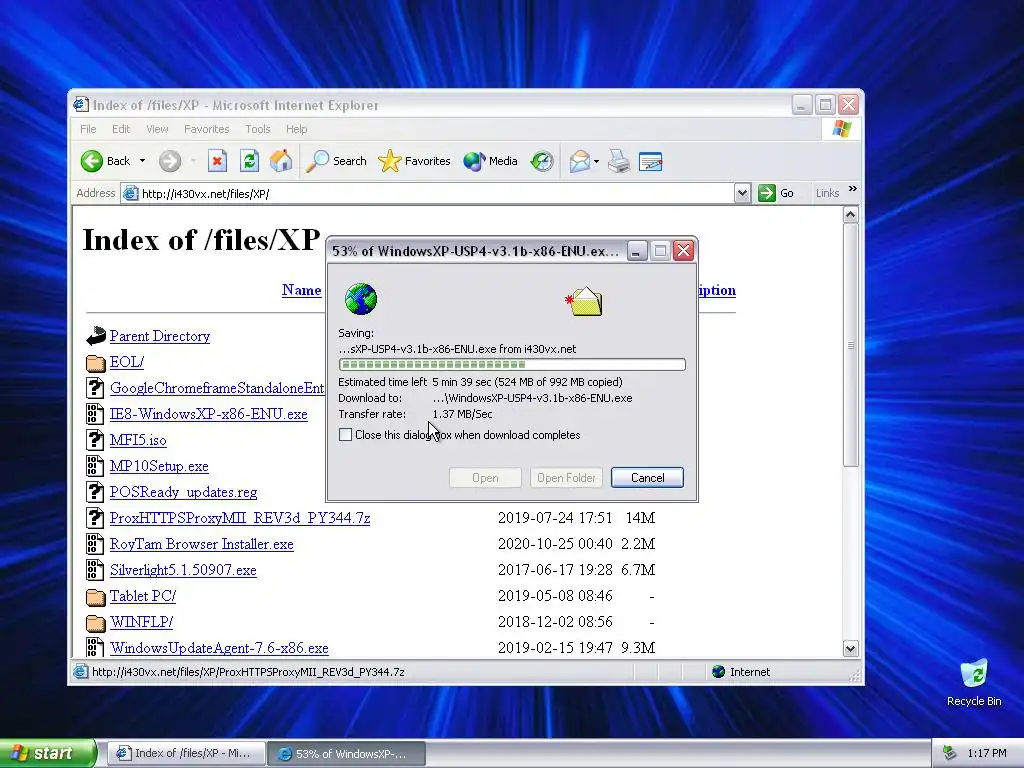Minimize the download dialog window

(637, 251)
